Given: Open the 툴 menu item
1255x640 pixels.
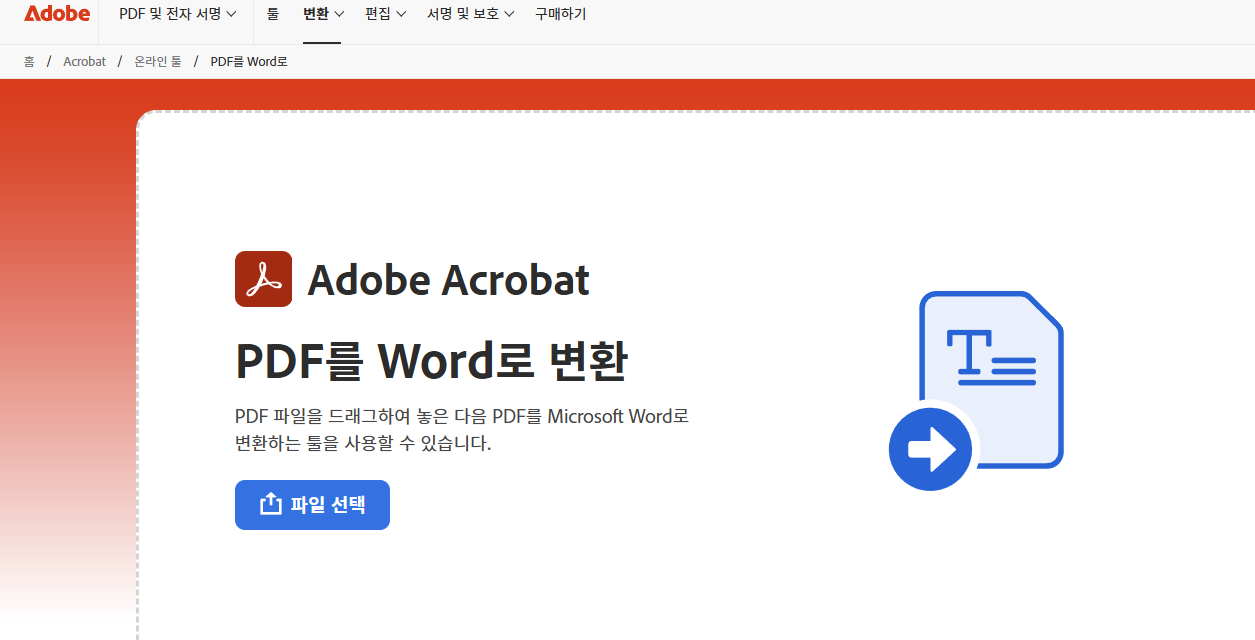Looking at the screenshot, I should tap(273, 14).
